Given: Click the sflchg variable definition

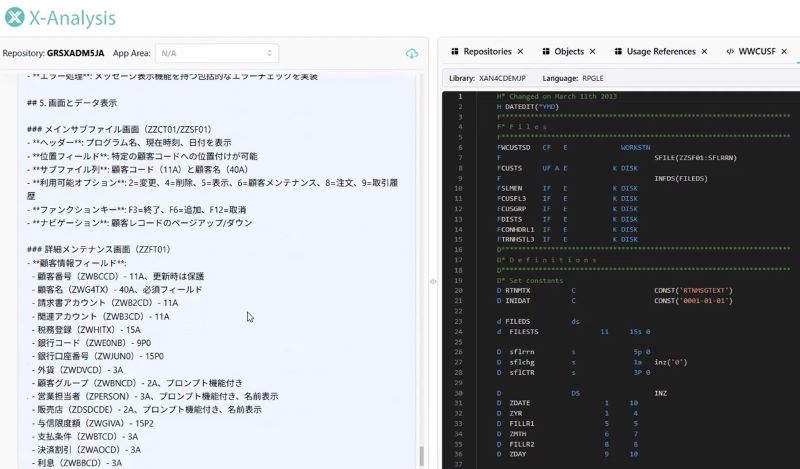Looking at the screenshot, I should pyautogui.click(x=592, y=362).
